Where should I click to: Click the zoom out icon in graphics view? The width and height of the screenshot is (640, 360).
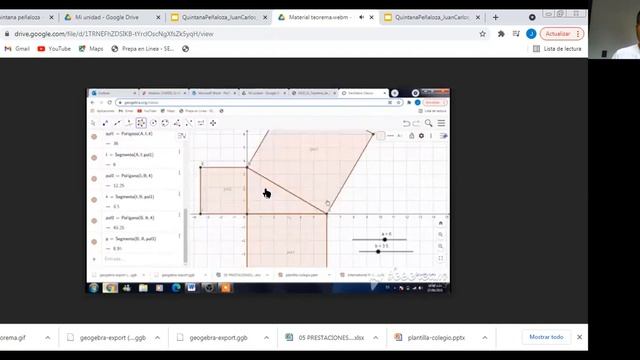coord(440,246)
